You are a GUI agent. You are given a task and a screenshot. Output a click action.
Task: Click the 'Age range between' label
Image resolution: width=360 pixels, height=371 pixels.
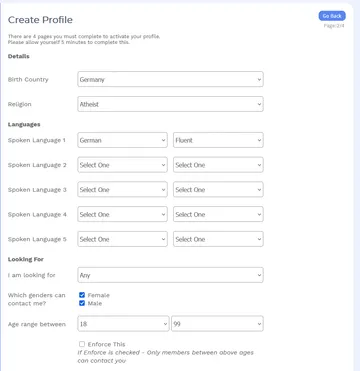[37, 324]
